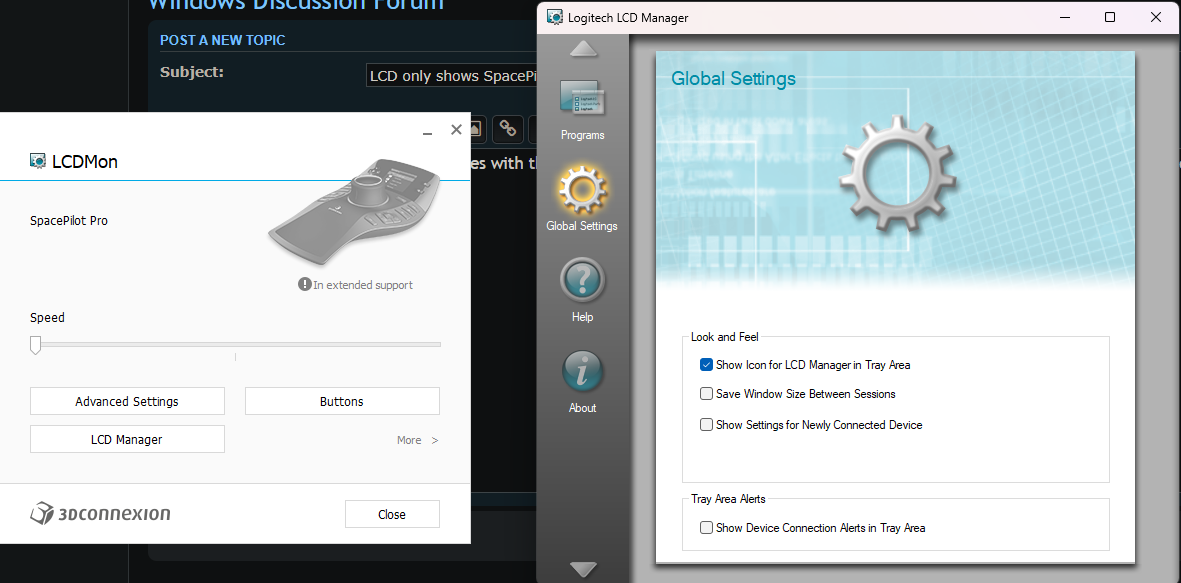Open the Buttons configuration
Image resolution: width=1181 pixels, height=583 pixels.
342,401
